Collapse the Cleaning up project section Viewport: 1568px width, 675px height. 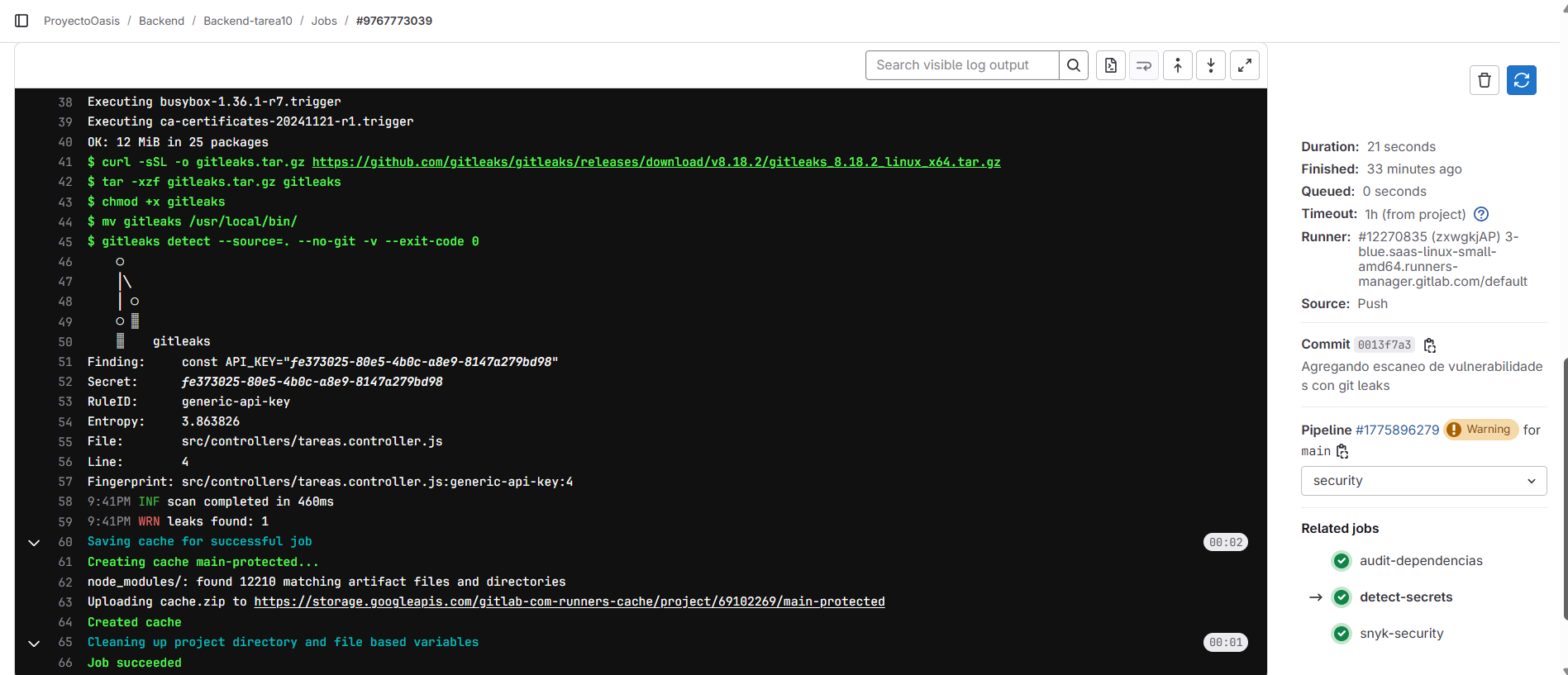click(34, 643)
